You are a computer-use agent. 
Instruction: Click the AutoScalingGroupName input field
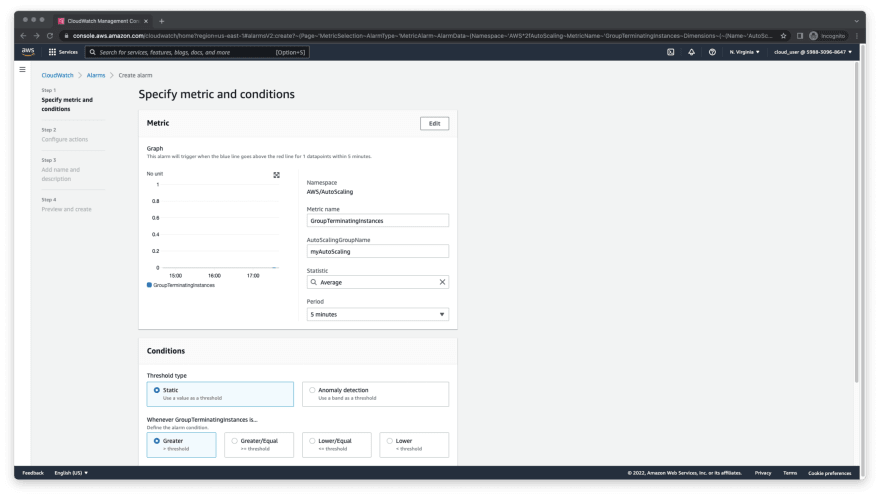coord(378,251)
